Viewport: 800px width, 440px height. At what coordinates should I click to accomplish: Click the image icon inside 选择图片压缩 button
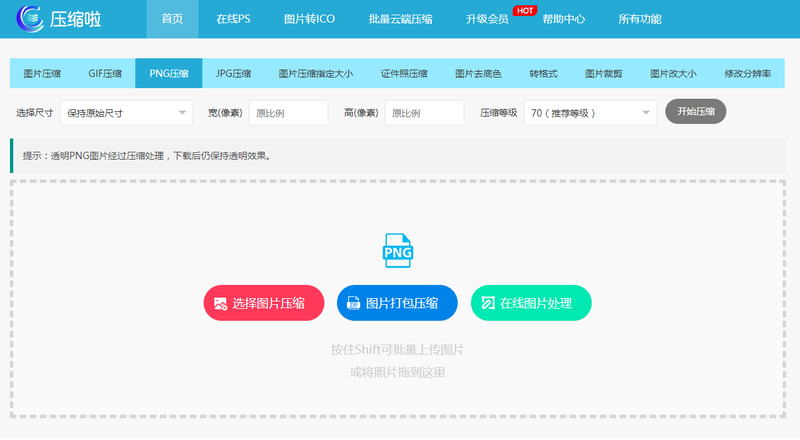pyautogui.click(x=220, y=304)
